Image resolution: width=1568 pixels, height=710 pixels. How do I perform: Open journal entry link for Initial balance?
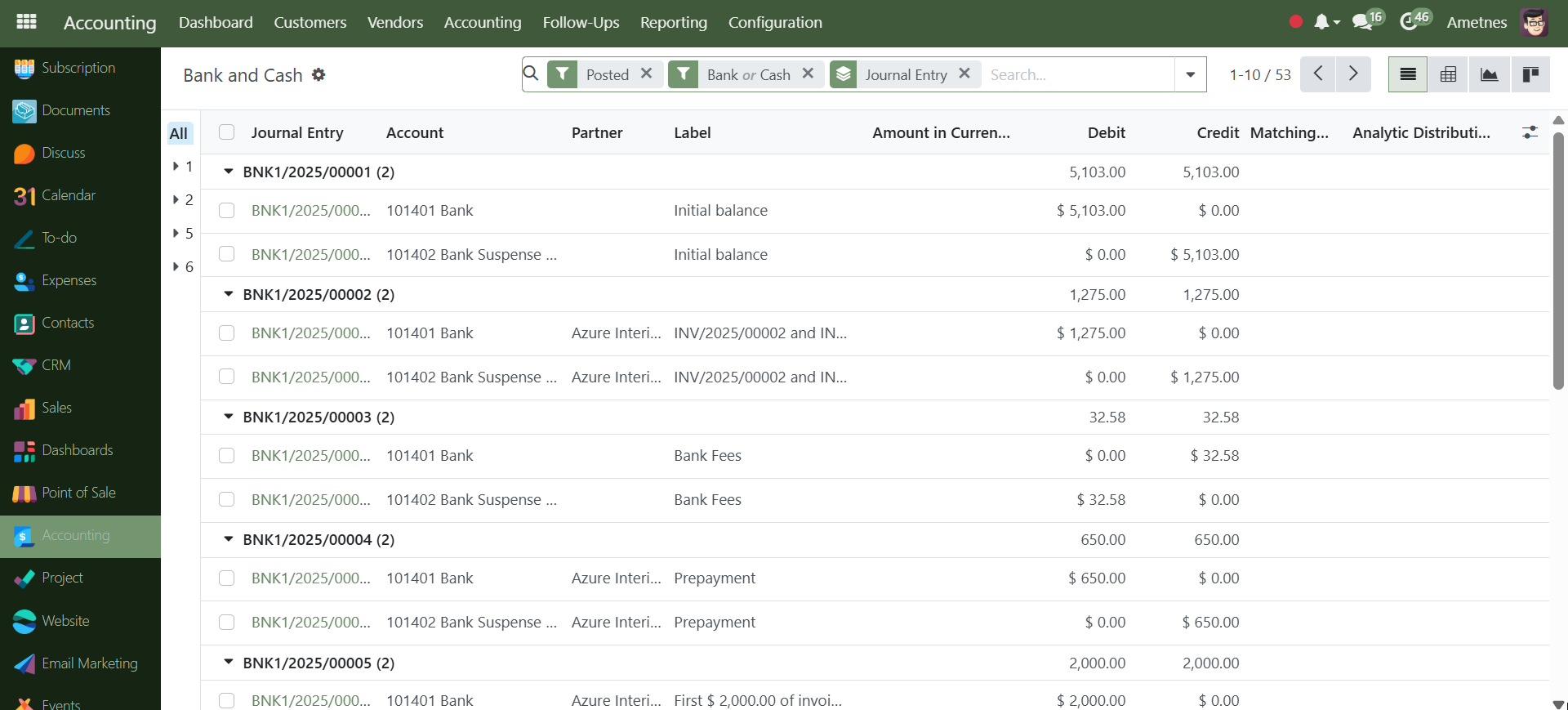(310, 211)
